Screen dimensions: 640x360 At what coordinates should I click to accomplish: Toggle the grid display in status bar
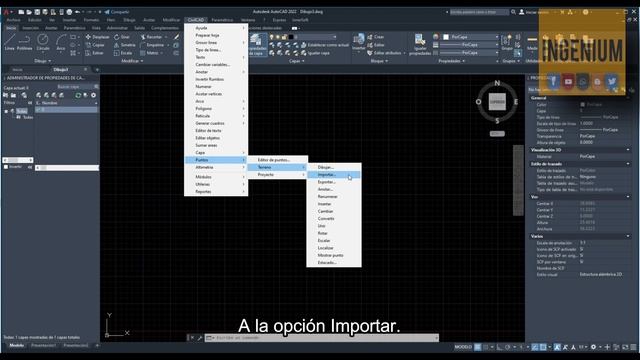click(478, 347)
